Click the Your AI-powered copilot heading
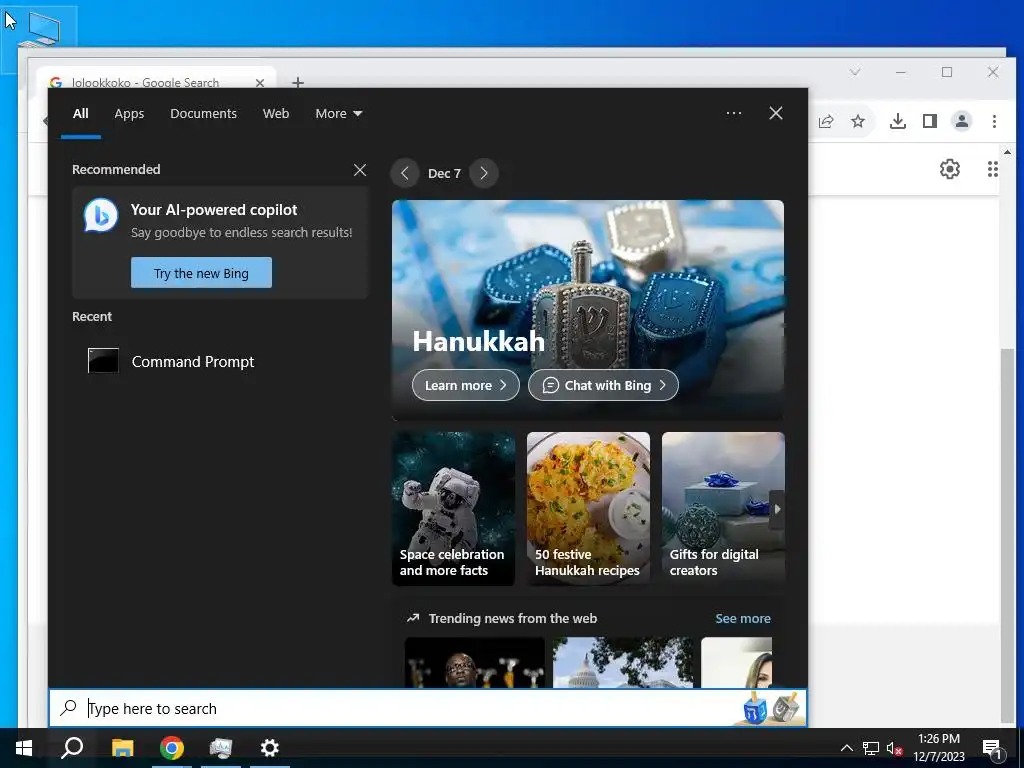Screen dimensions: 1024x768 214,210
